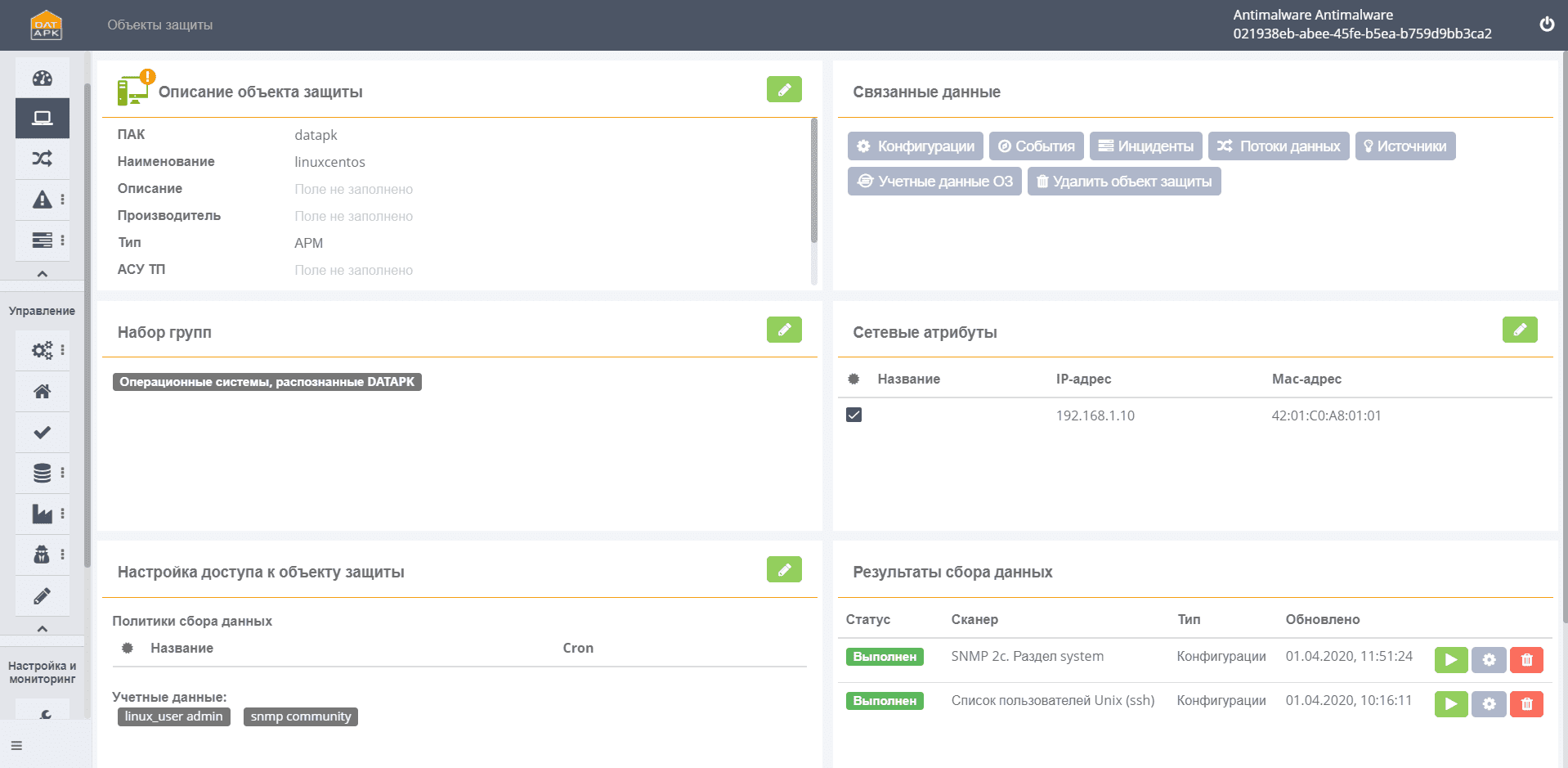Open the События related data tab
Screen dimensions: 1568x768
tap(1036, 146)
